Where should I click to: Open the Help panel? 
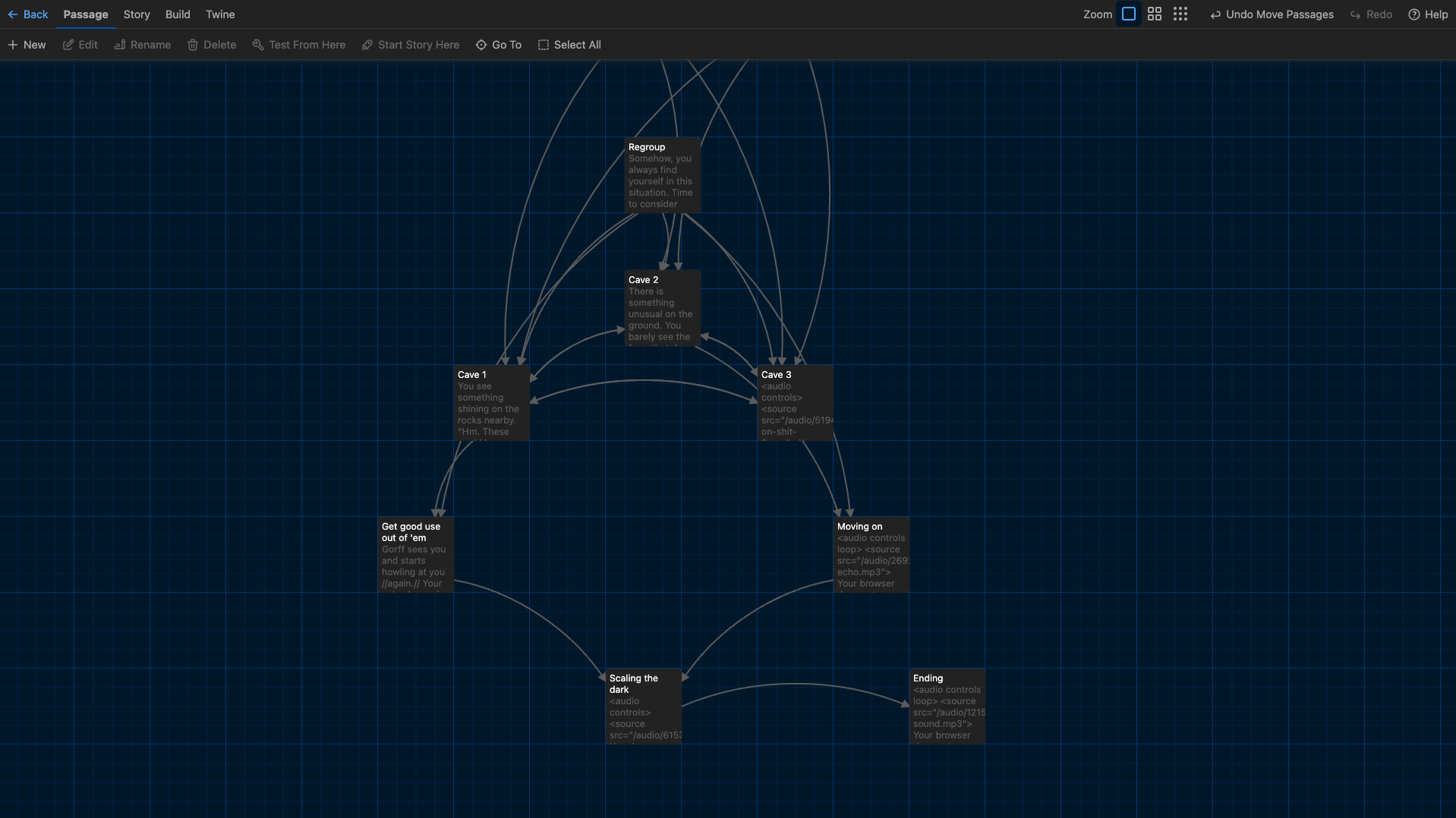coord(1428,14)
